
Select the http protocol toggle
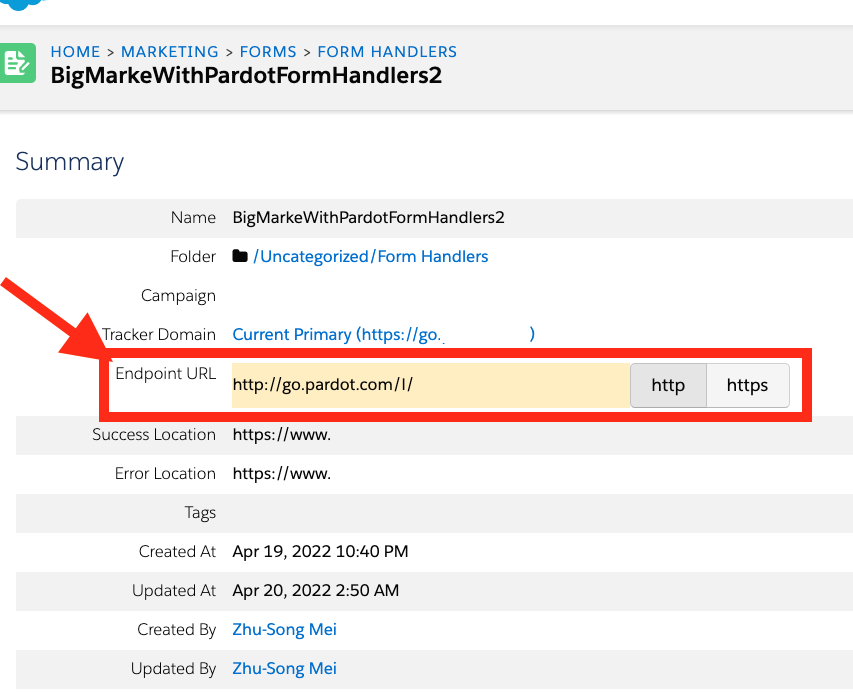click(668, 385)
